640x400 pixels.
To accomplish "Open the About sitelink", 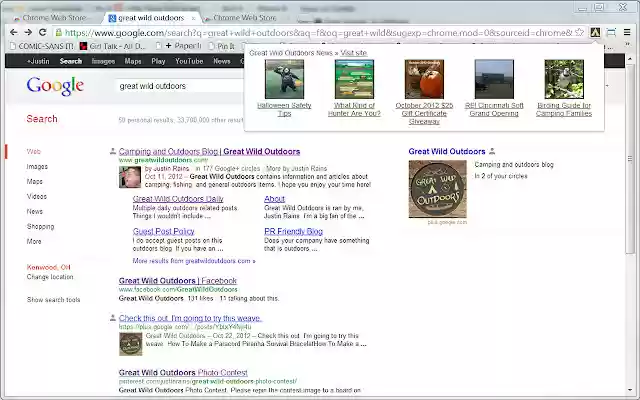I will click(274, 199).
